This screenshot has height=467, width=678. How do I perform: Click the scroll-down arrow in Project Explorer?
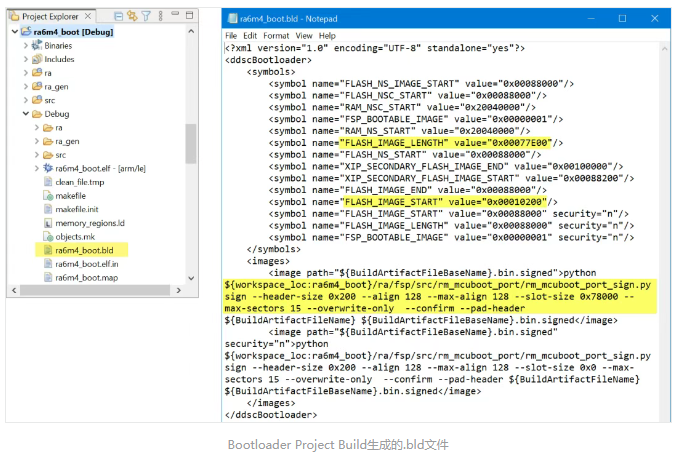(191, 278)
